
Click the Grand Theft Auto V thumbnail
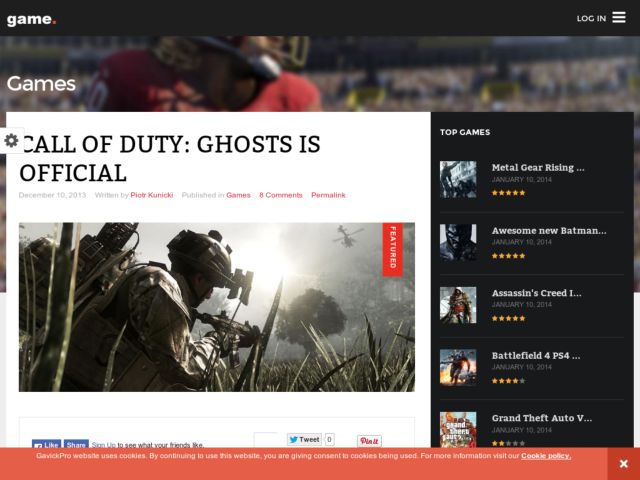[x=458, y=429]
